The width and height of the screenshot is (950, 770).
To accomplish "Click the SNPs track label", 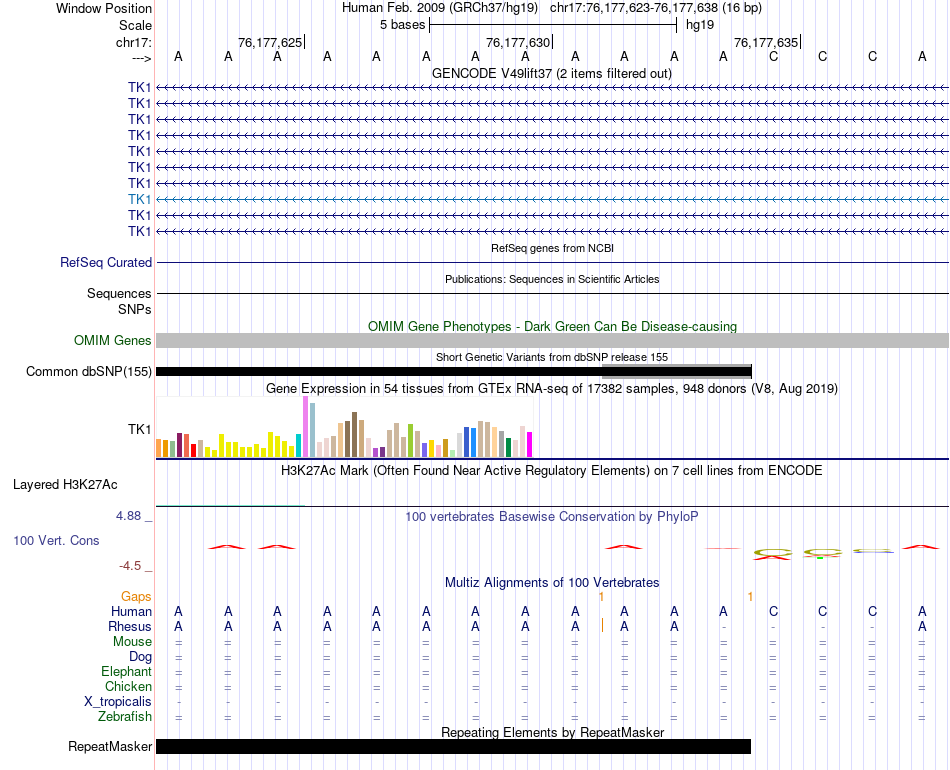I will 135,310.
